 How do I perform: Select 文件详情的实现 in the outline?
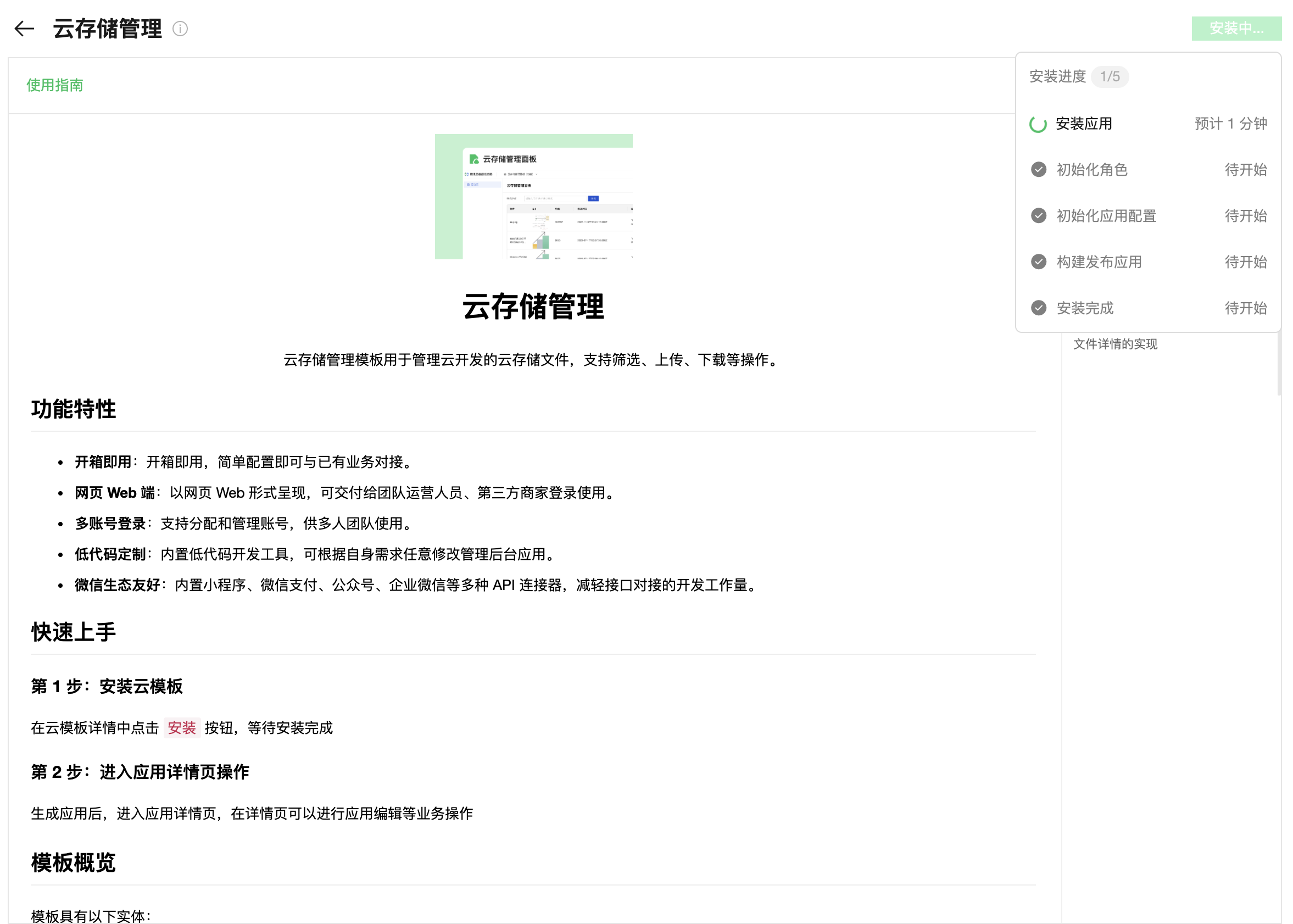point(1114,344)
